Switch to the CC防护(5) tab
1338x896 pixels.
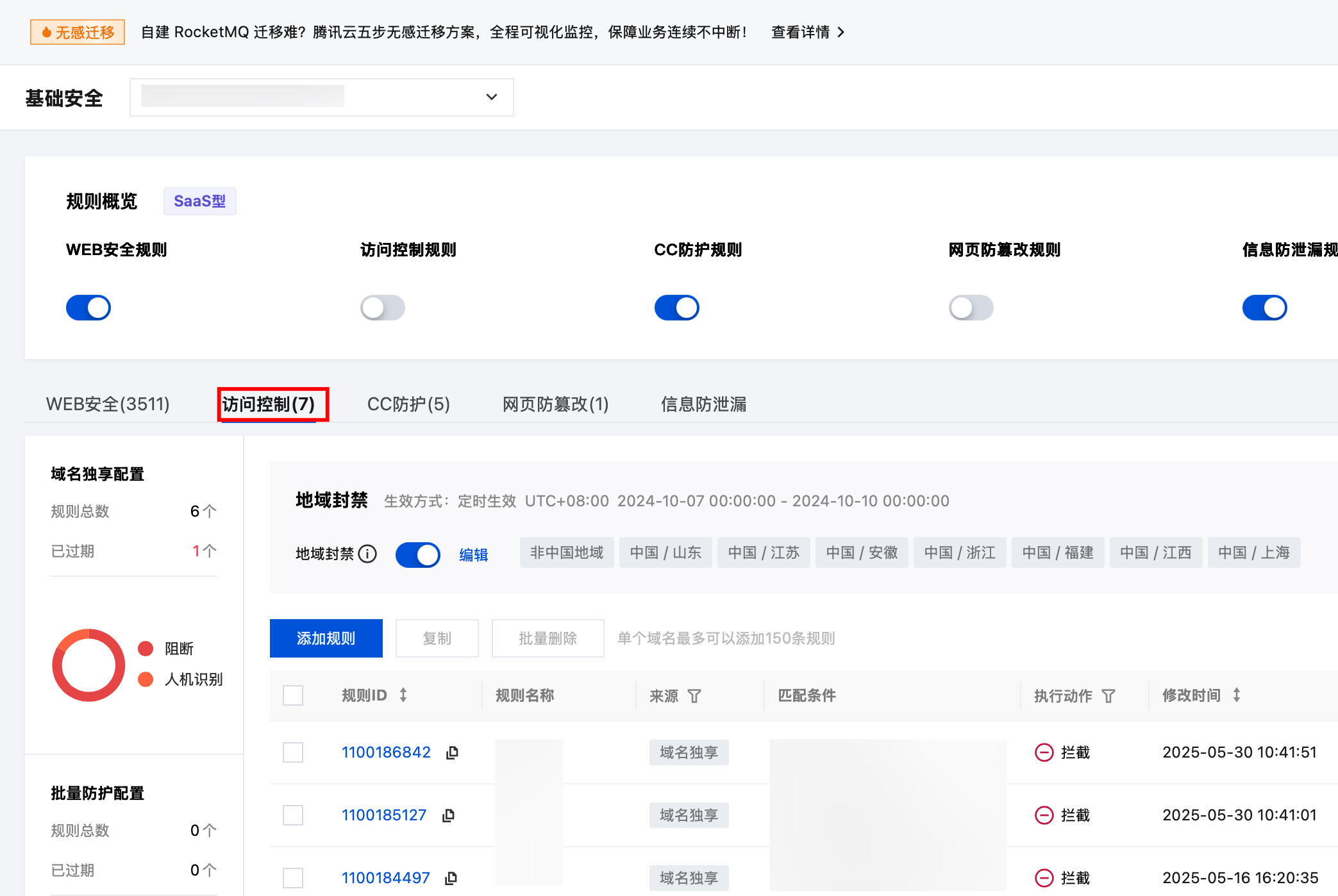[x=408, y=404]
